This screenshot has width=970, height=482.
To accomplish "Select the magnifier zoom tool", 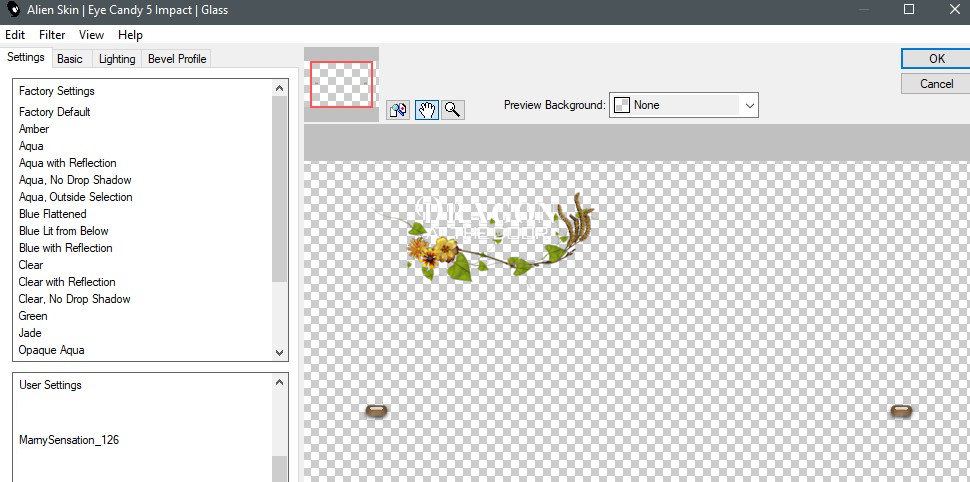I will [453, 110].
